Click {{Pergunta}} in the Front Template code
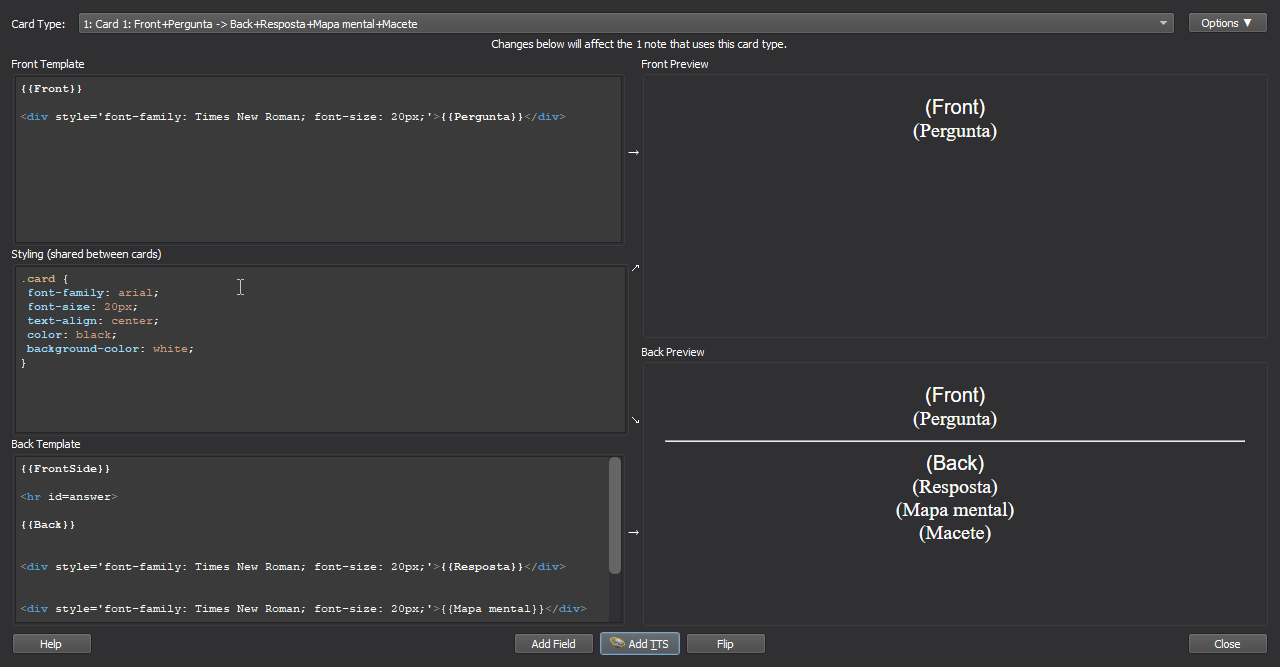The height and width of the screenshot is (667, 1280). [x=482, y=117]
